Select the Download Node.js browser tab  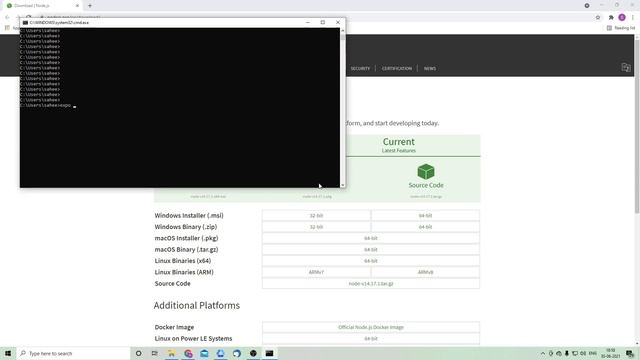coord(43,6)
